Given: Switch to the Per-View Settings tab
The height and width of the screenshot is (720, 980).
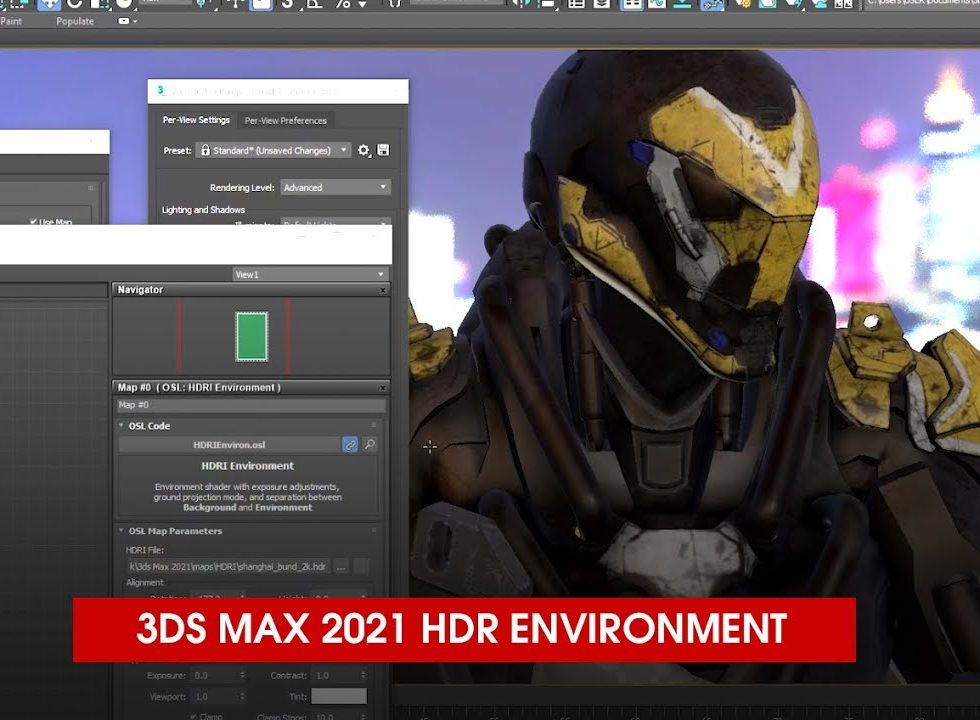Looking at the screenshot, I should [196, 120].
